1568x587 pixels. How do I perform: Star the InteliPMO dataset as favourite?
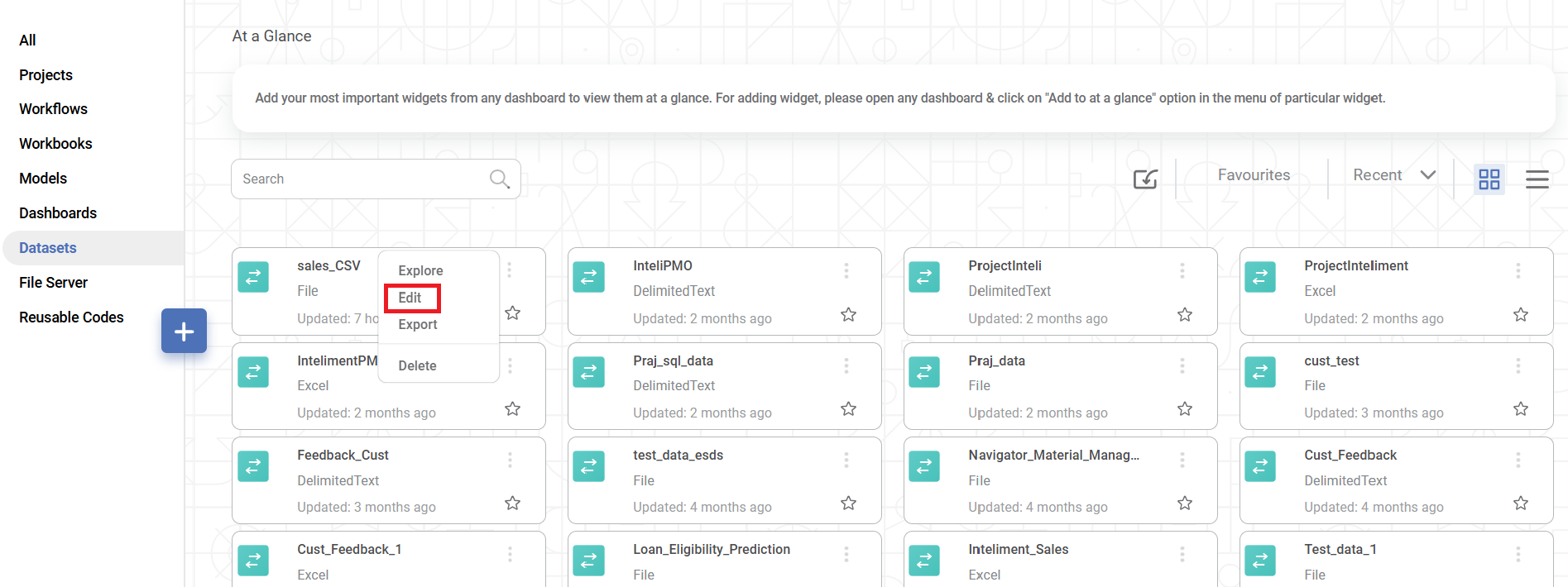click(x=848, y=315)
